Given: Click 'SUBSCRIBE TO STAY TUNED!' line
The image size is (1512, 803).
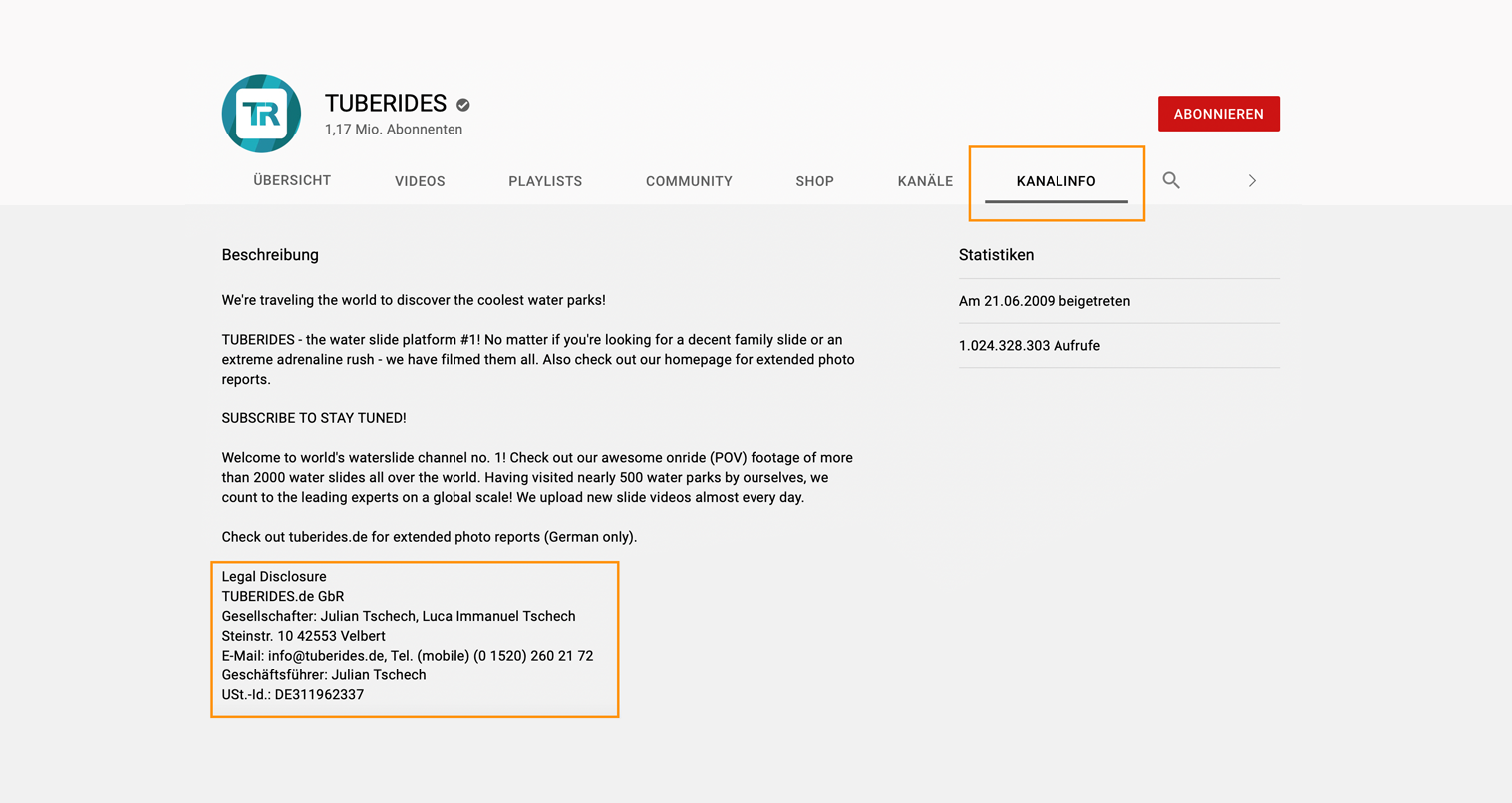Looking at the screenshot, I should coord(314,418).
